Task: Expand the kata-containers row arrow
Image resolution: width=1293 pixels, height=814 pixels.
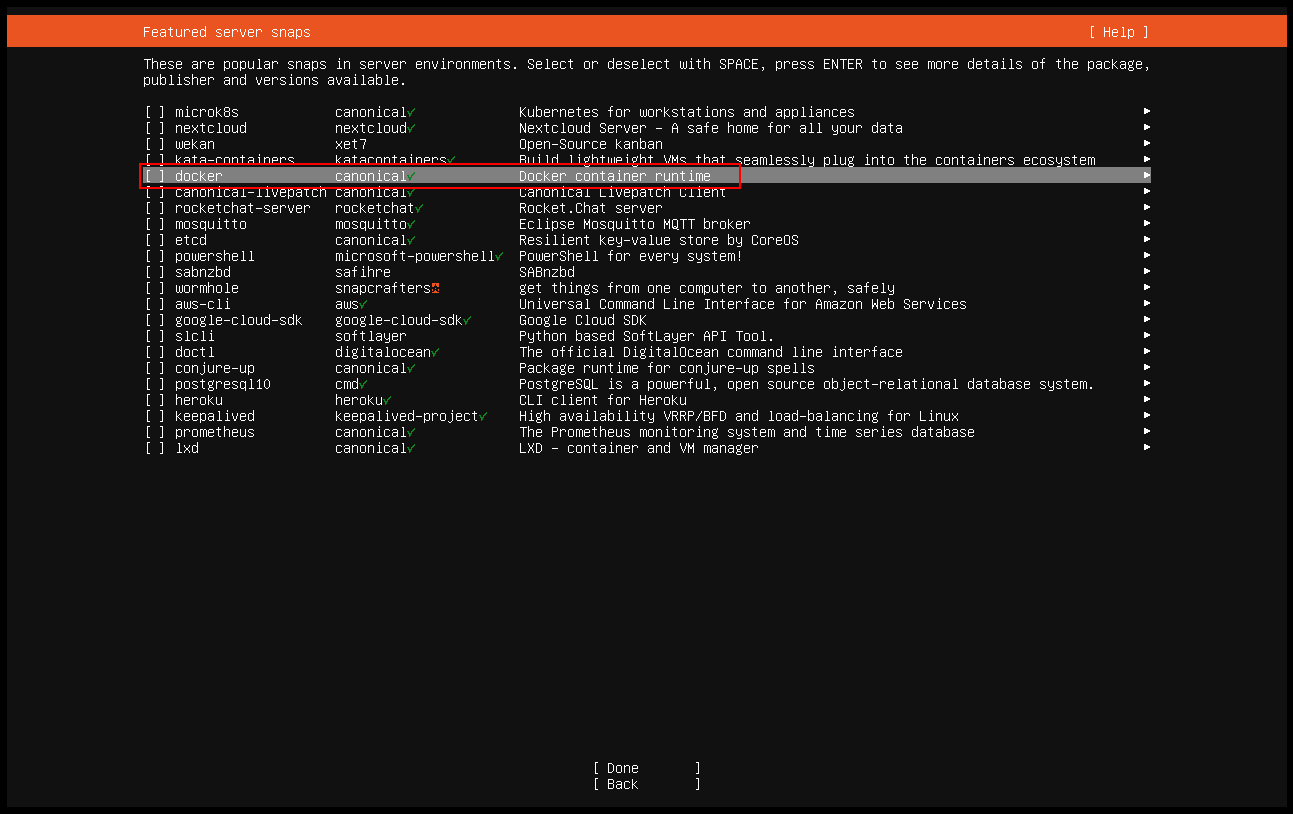Action: [1147, 160]
